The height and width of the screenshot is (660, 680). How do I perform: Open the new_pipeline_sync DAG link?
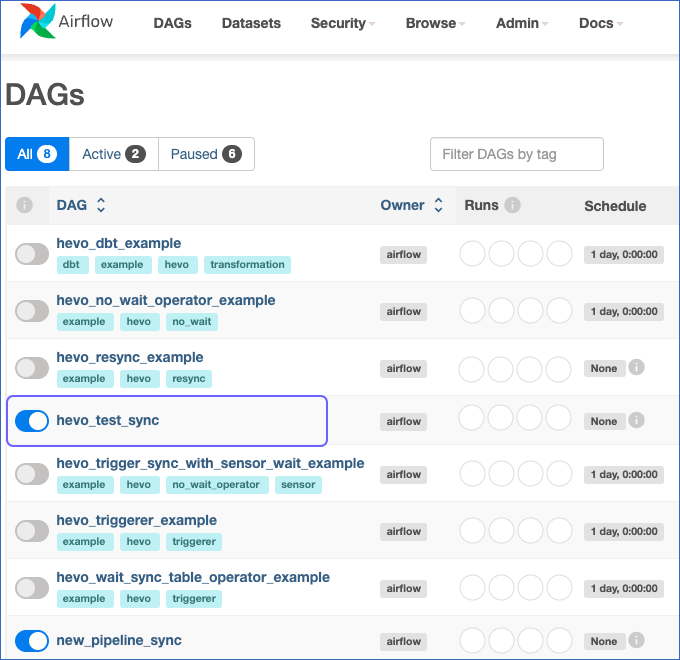pos(119,640)
